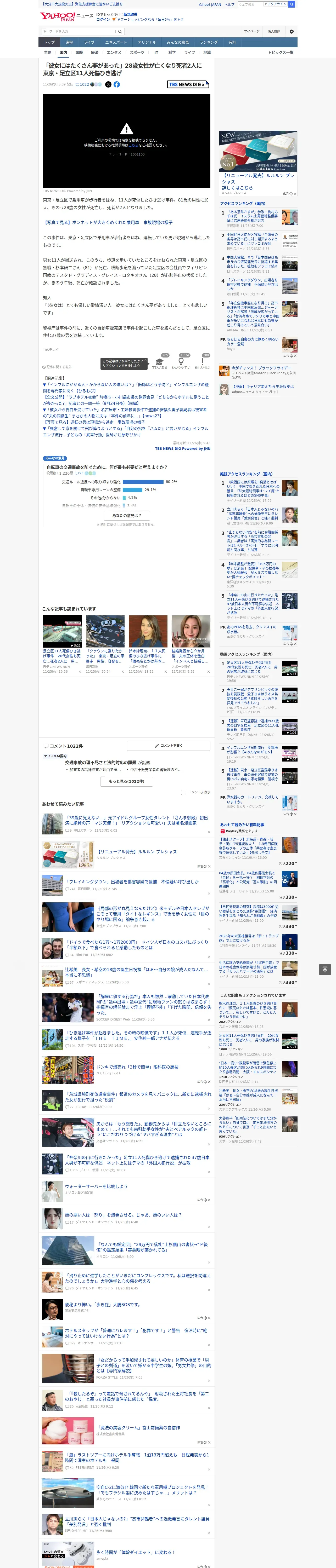Open the 「ブレイキングダウン」出場者 recommended article
The width and height of the screenshot is (336, 1568).
pos(132,881)
